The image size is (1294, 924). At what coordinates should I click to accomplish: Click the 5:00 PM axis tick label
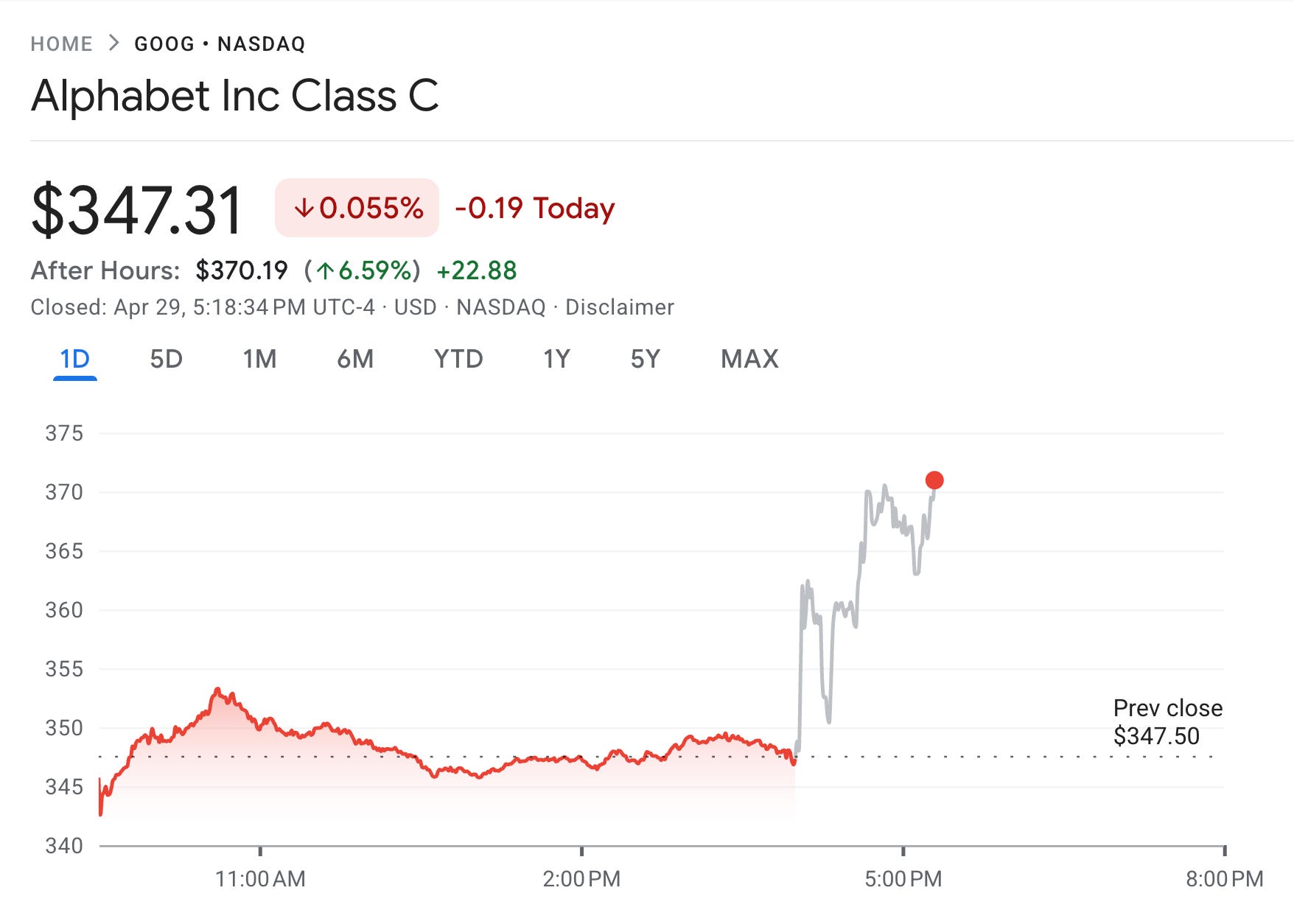[903, 879]
